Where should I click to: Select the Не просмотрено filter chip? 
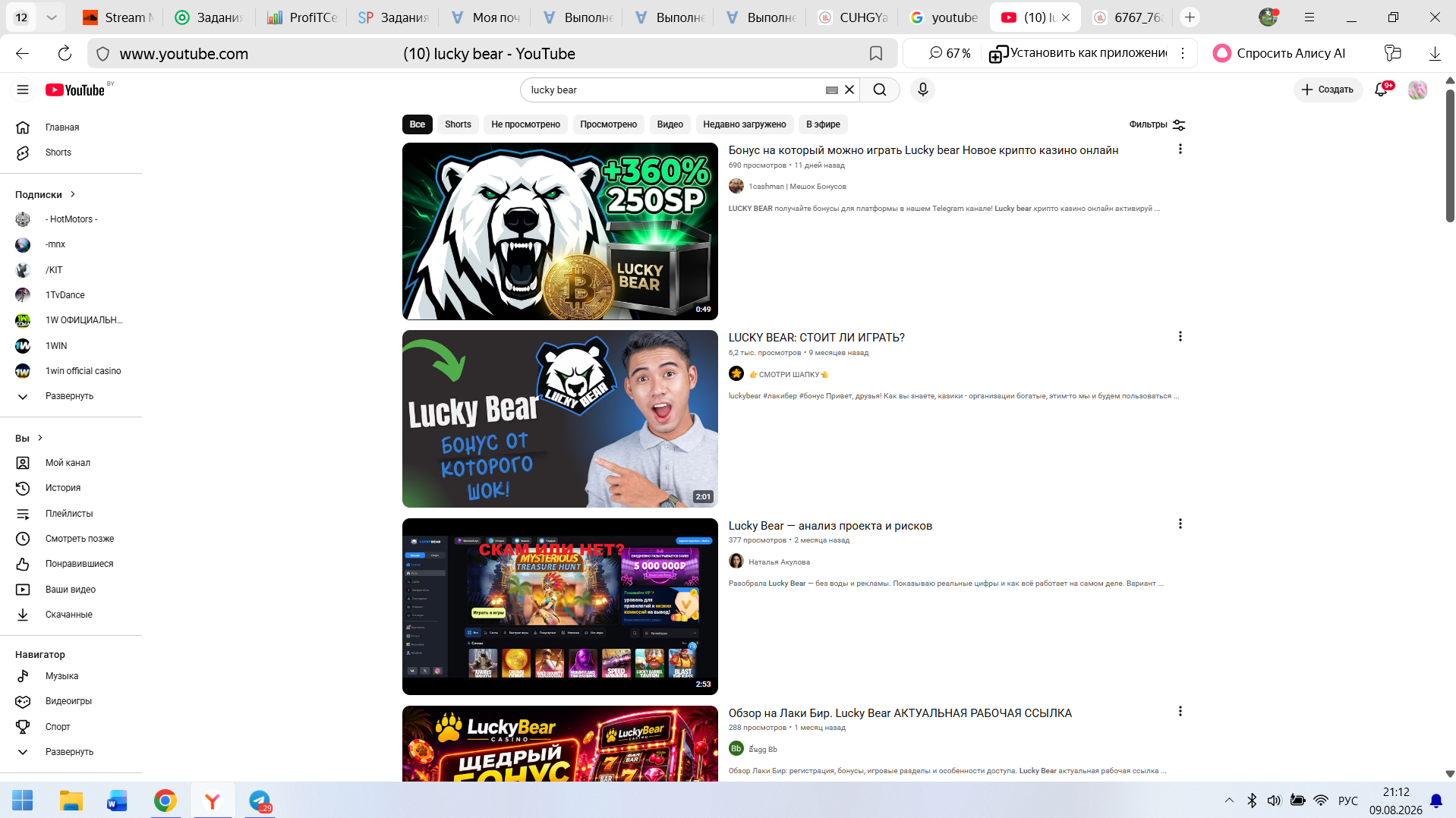(x=525, y=124)
